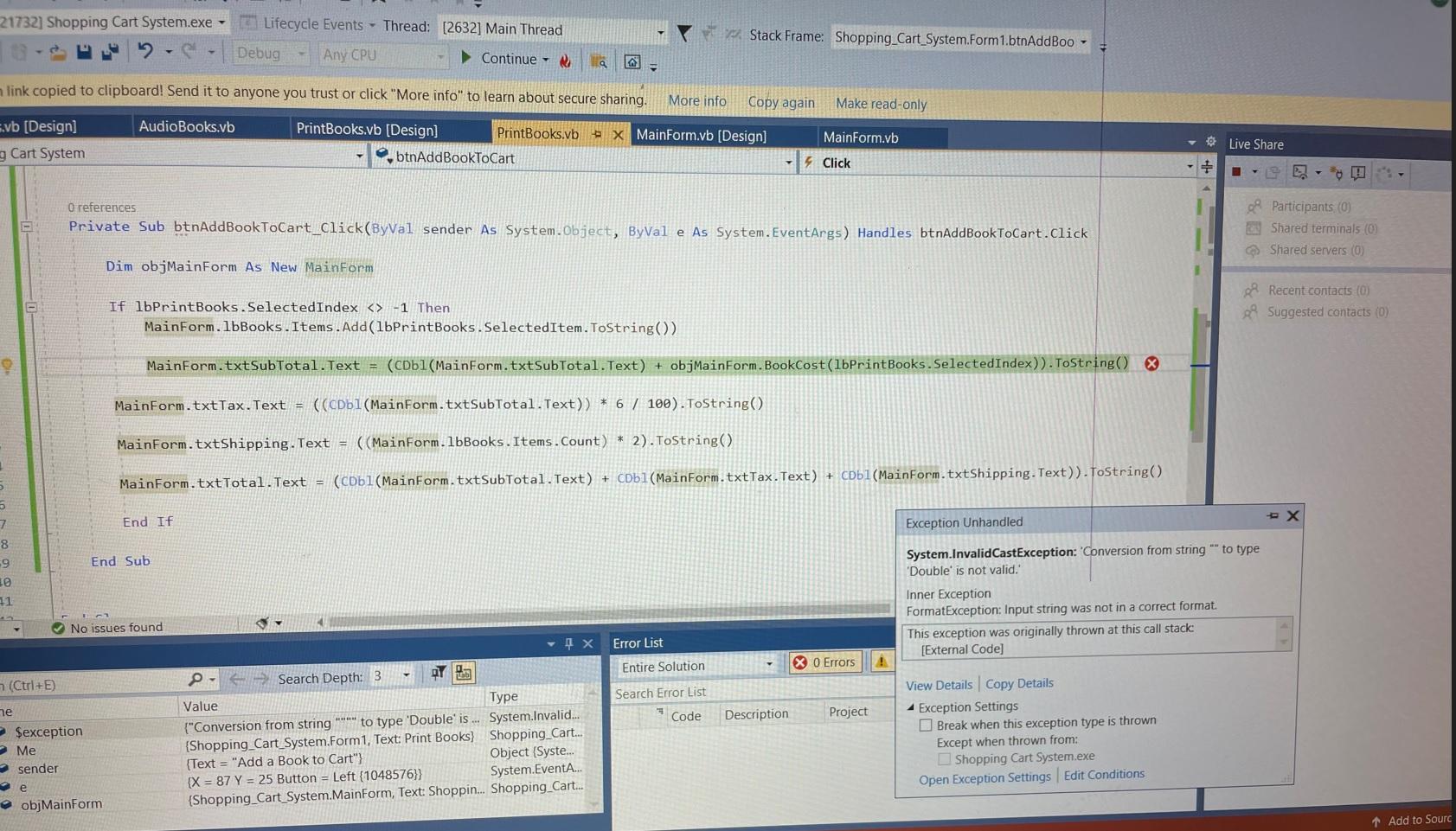Click the Save icon in the toolbar

84,53
